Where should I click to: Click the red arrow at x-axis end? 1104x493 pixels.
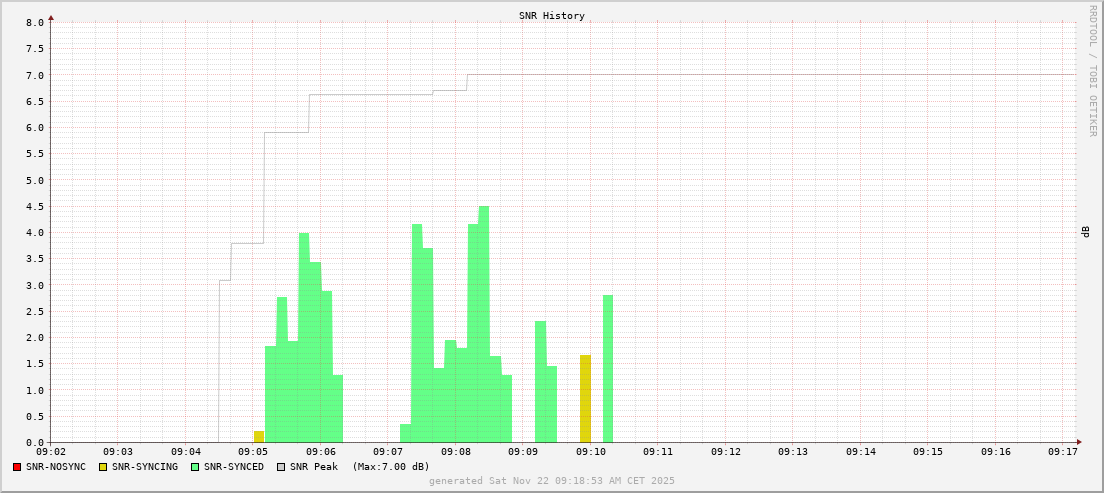pyautogui.click(x=1079, y=442)
